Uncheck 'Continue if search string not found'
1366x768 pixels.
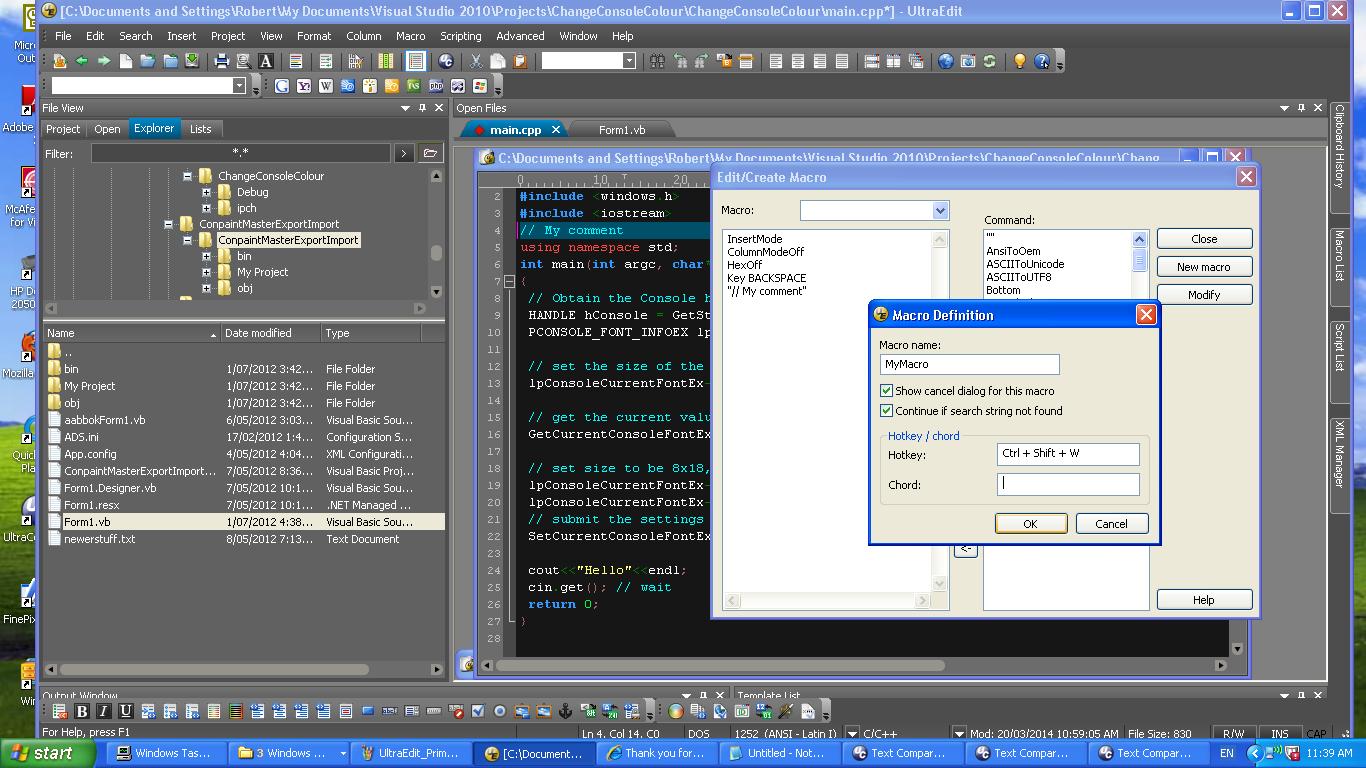click(886, 411)
